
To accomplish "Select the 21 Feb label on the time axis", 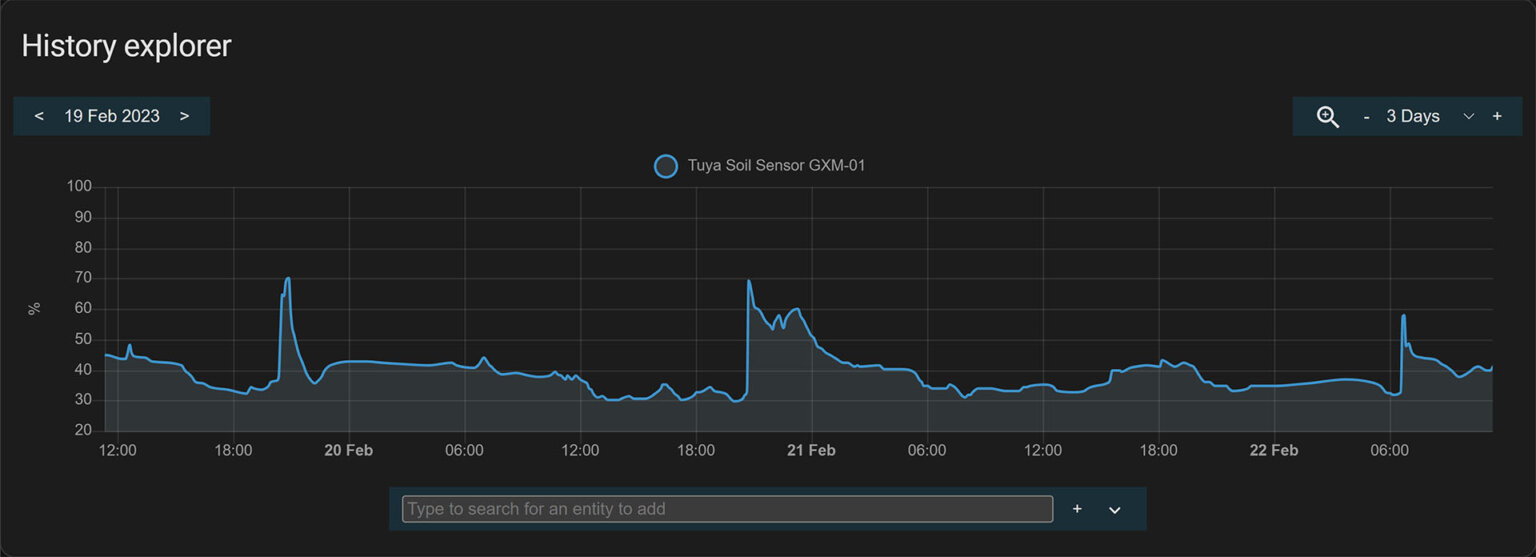I will (x=811, y=451).
